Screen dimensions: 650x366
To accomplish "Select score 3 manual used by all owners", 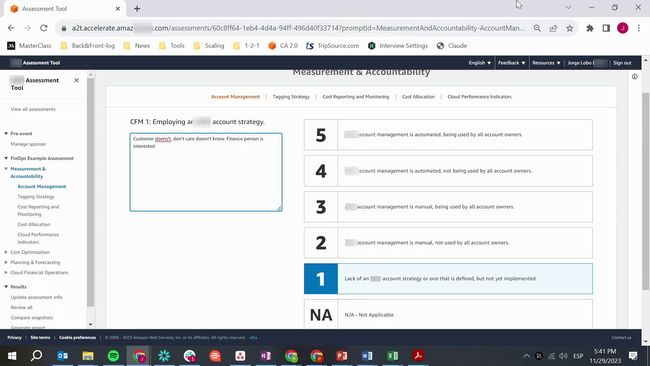I will coord(448,207).
